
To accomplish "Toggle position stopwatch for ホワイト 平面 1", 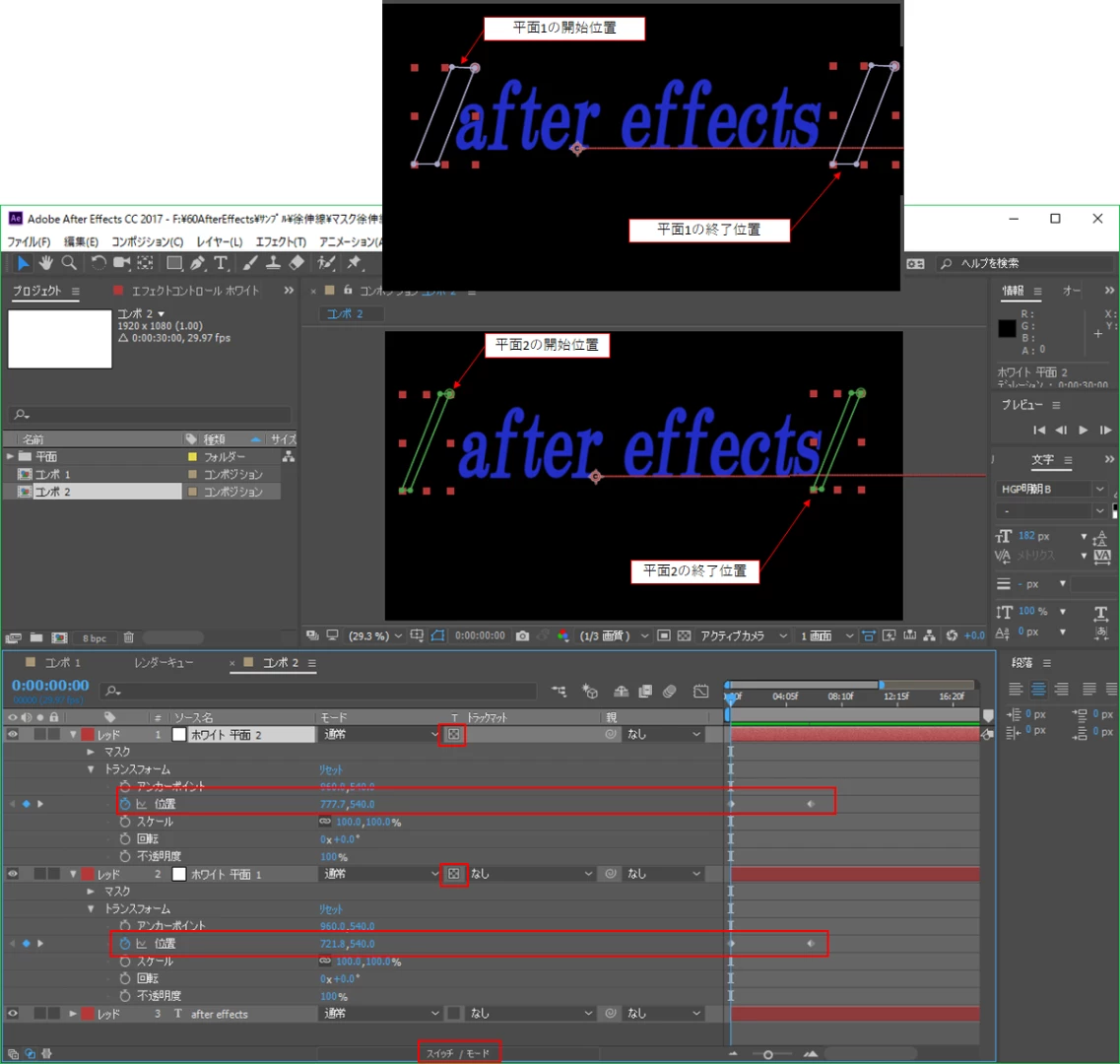I will (x=125, y=943).
